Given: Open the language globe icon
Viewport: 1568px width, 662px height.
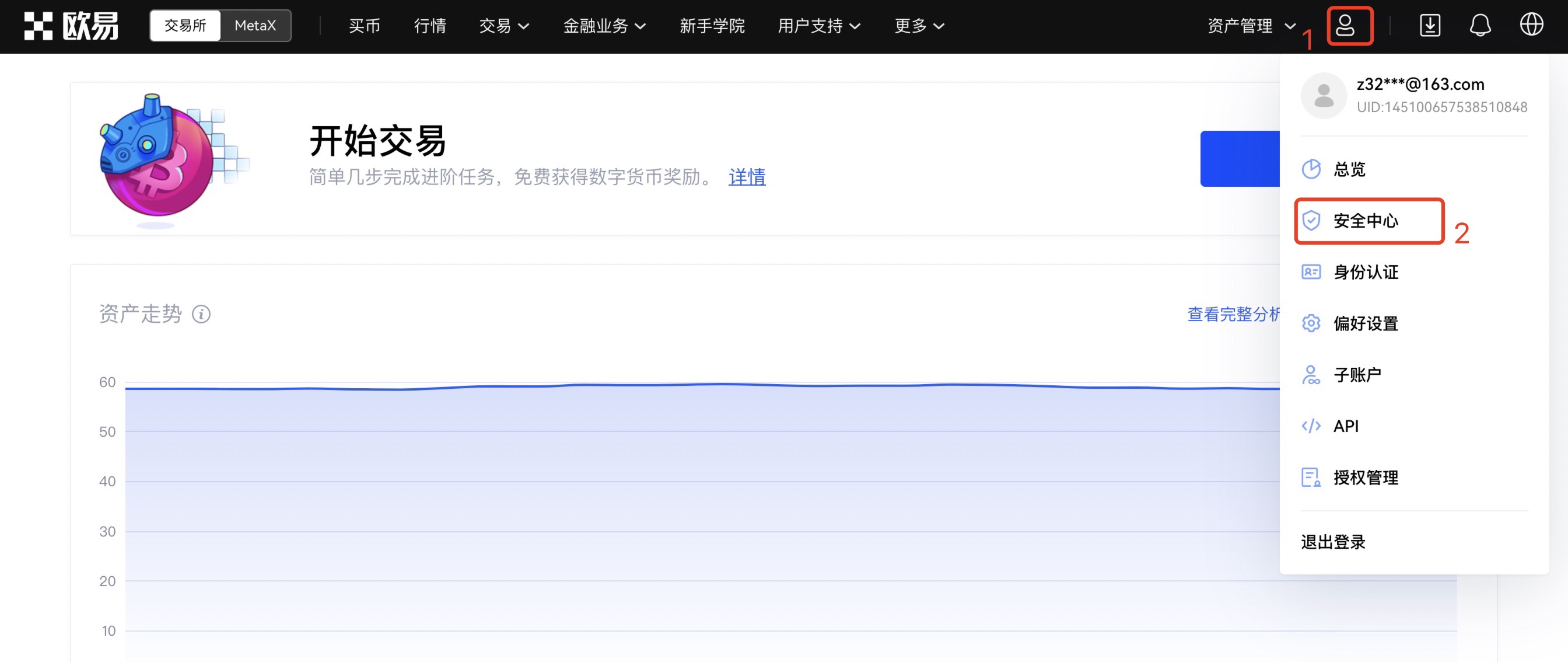Looking at the screenshot, I should (x=1531, y=26).
